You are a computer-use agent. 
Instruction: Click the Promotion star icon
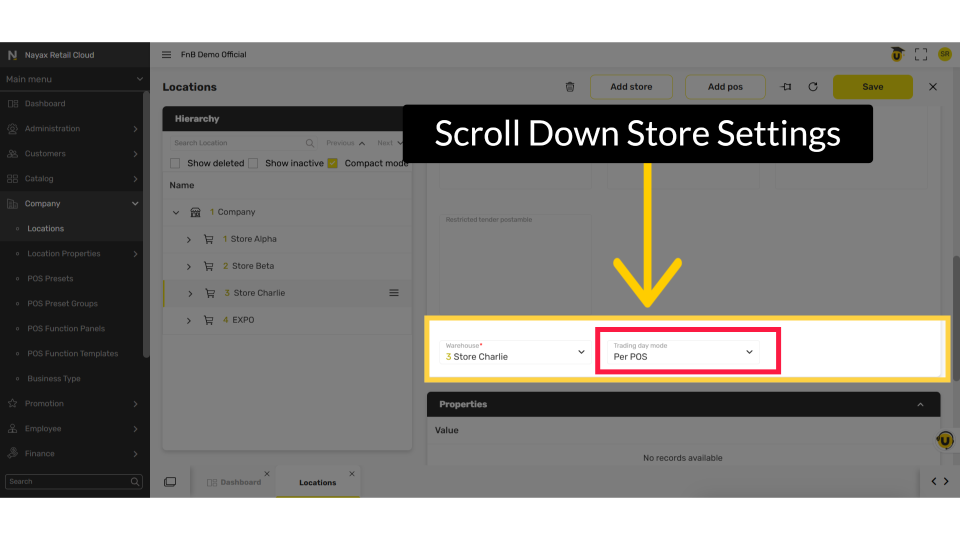[13, 403]
